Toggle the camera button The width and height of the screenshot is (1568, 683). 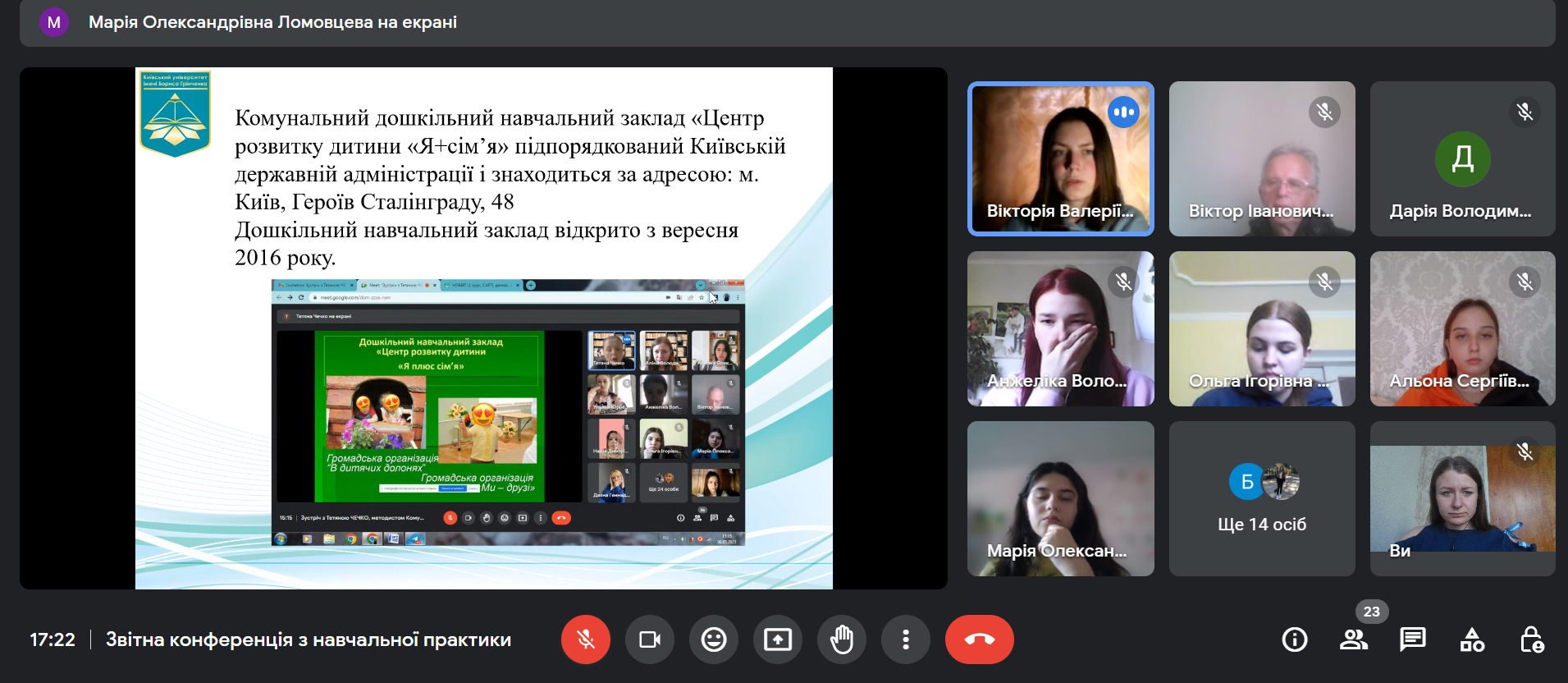(649, 639)
